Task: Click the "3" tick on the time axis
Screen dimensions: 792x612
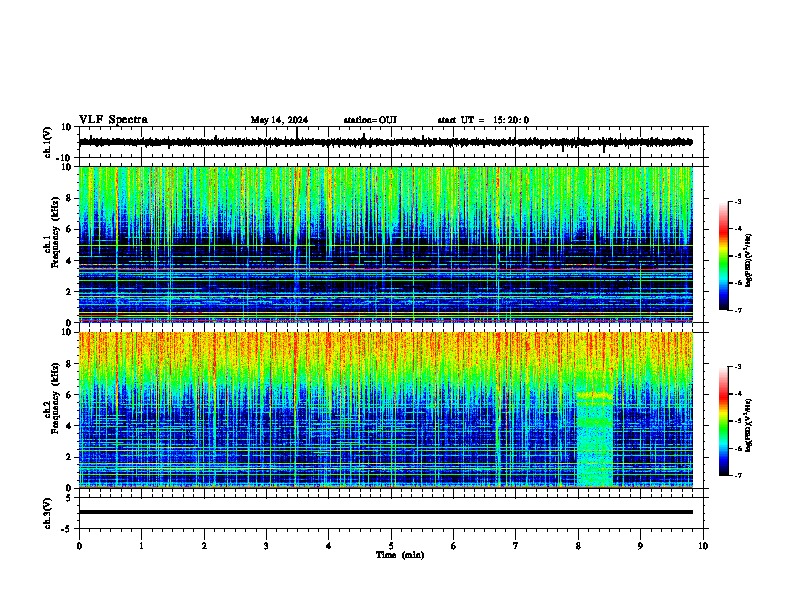Action: pyautogui.click(x=266, y=546)
